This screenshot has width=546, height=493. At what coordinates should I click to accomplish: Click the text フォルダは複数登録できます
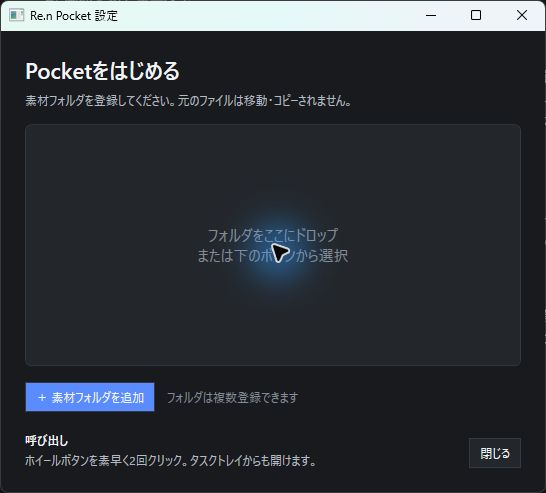[233, 397]
